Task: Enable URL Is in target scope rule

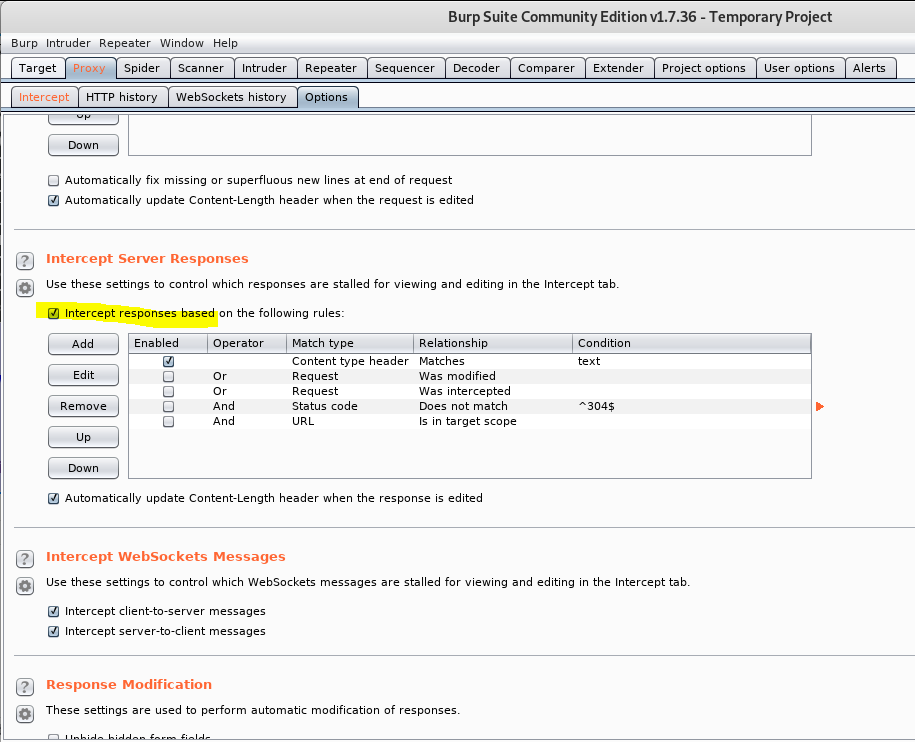Action: (169, 422)
